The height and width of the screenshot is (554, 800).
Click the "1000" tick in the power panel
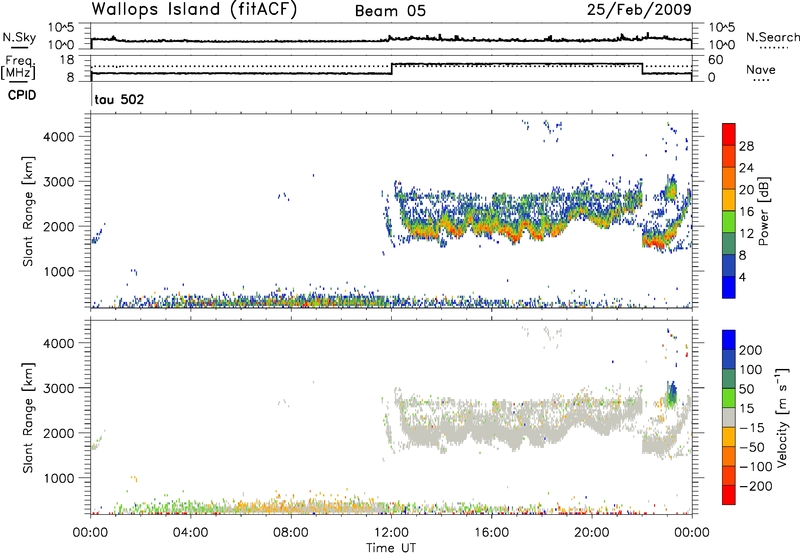(59, 272)
